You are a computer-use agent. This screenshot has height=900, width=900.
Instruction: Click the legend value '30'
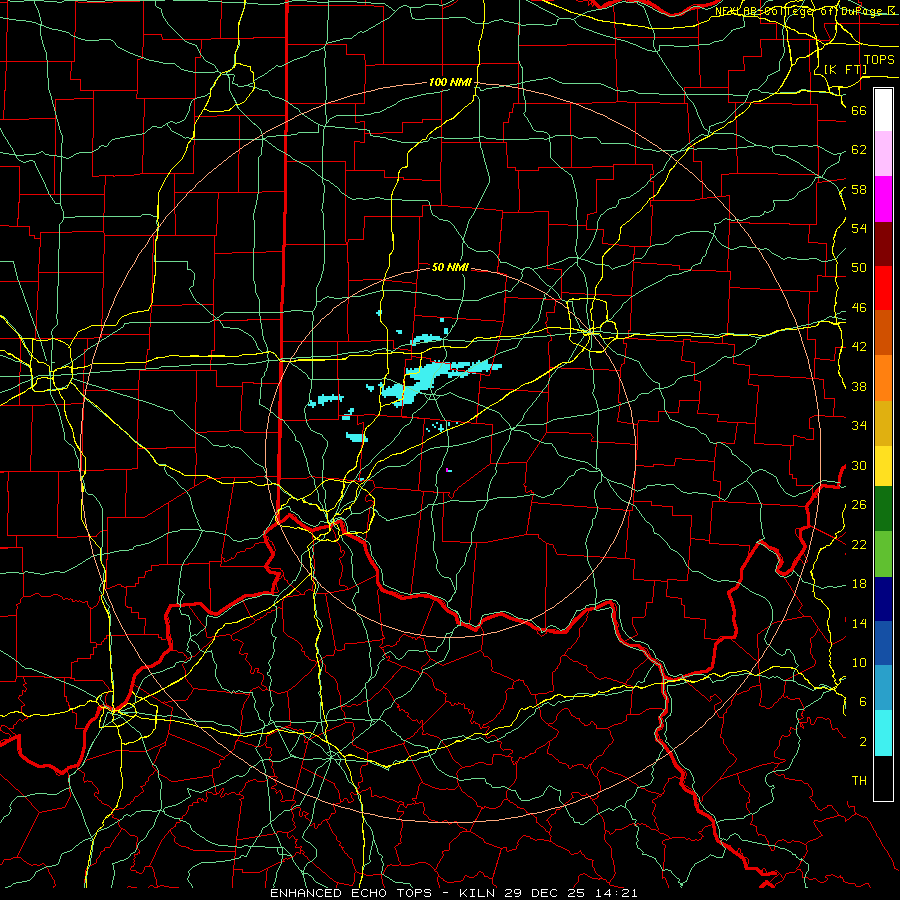(859, 465)
